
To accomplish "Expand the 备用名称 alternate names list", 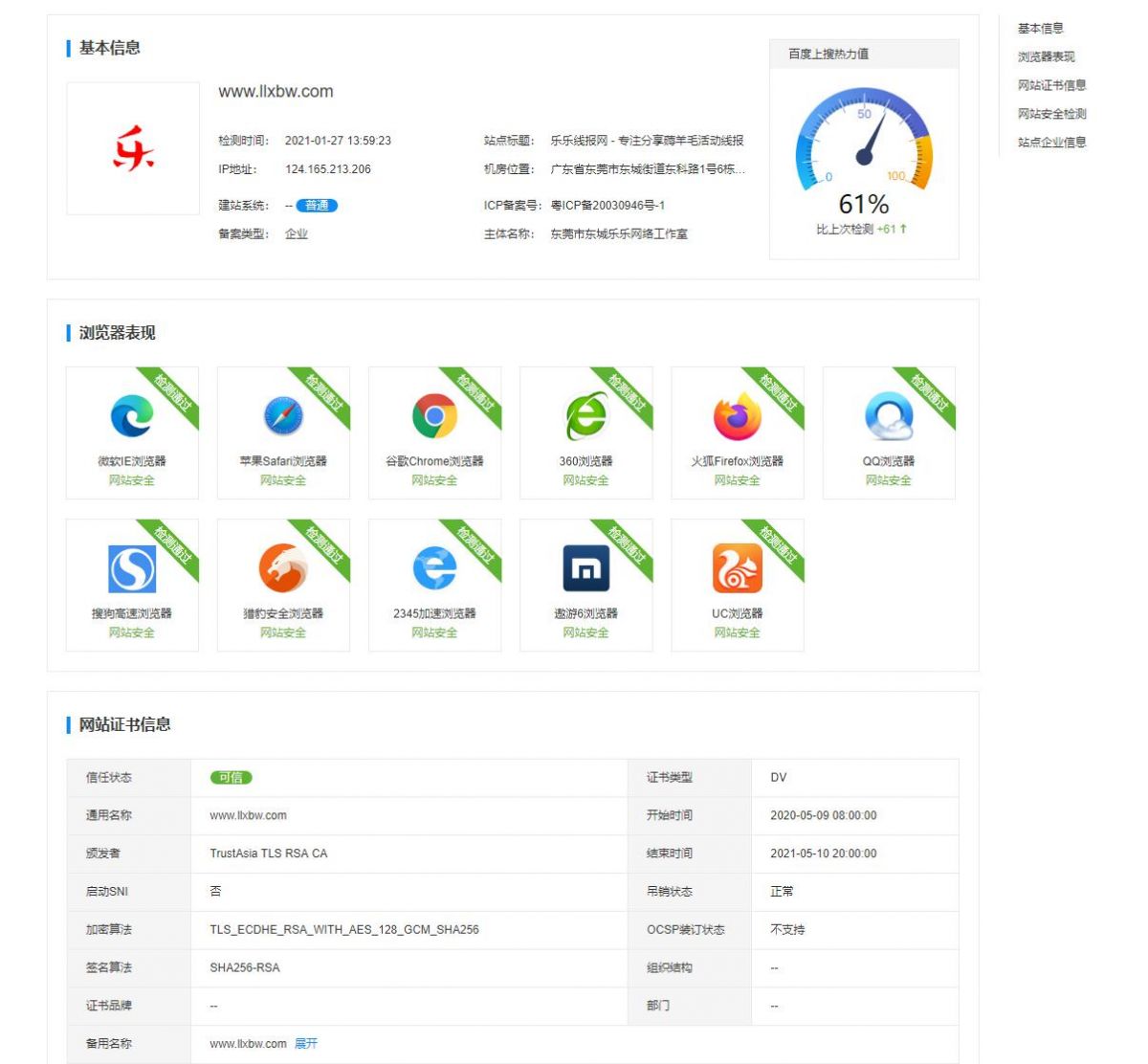I will tap(306, 1043).
